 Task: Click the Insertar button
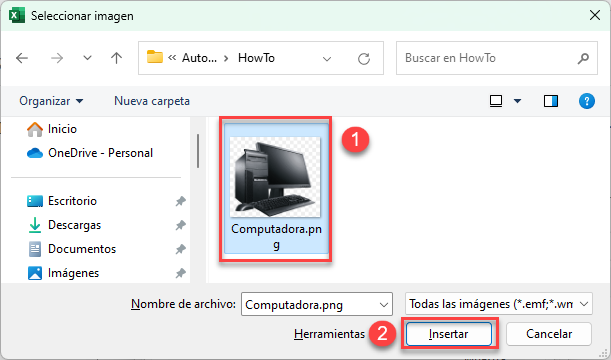(449, 334)
